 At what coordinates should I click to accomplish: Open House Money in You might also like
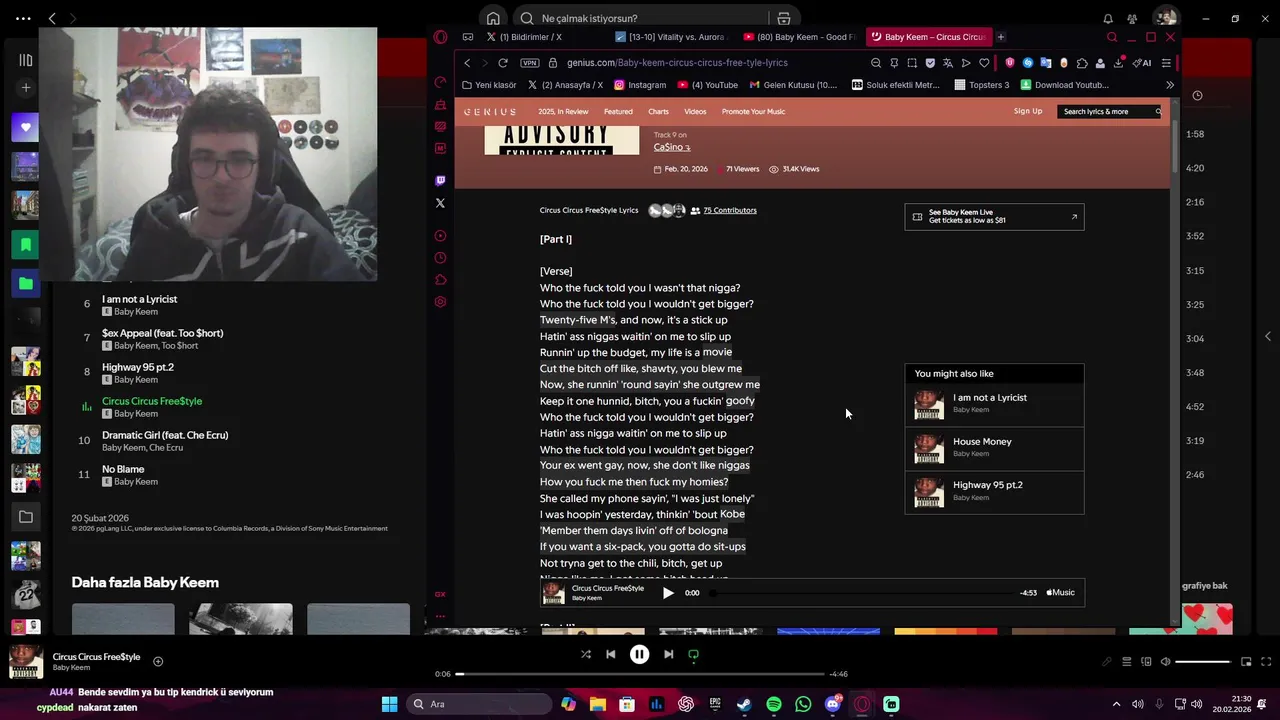coord(994,448)
